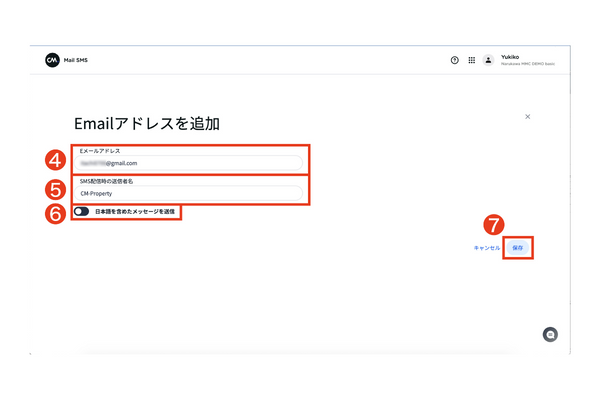Screen dimensions: 600x400
Task: Close the Emailアドレスを追加 dialog with X
Action: pos(528,117)
